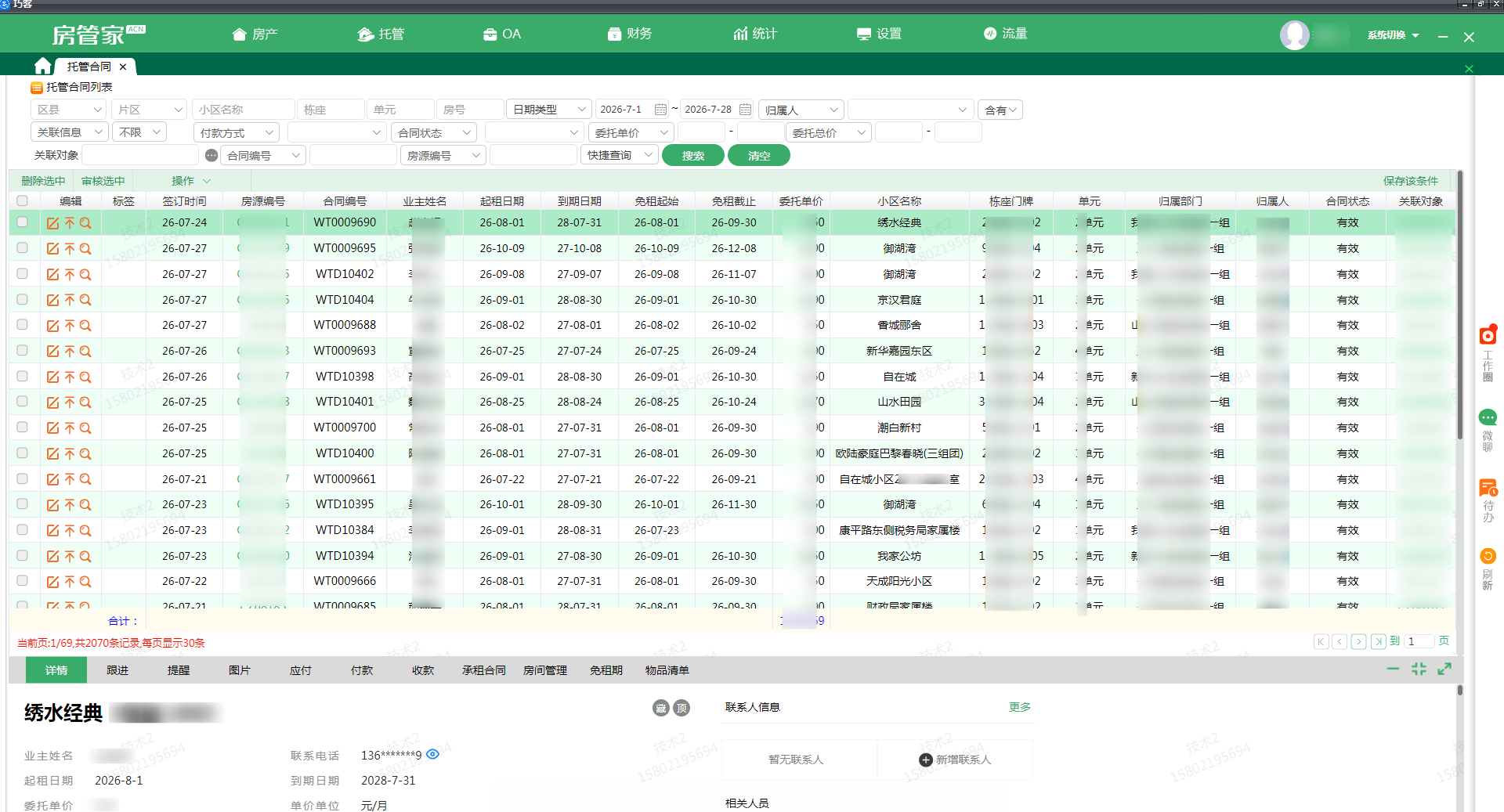Open the 付款方式 dropdown
The width and height of the screenshot is (1504, 812).
[237, 133]
